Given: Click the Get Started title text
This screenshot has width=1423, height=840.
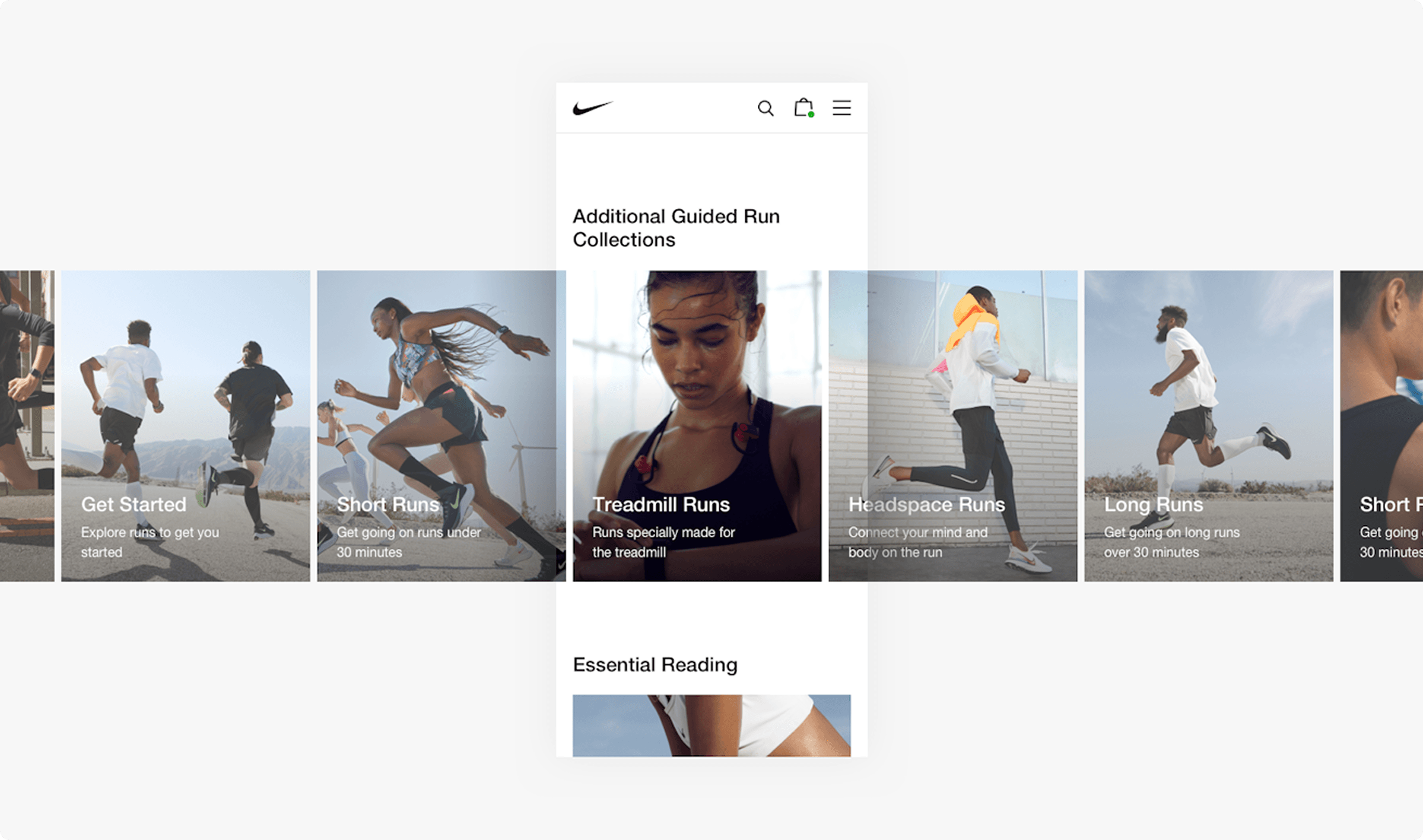Looking at the screenshot, I should click(x=134, y=504).
